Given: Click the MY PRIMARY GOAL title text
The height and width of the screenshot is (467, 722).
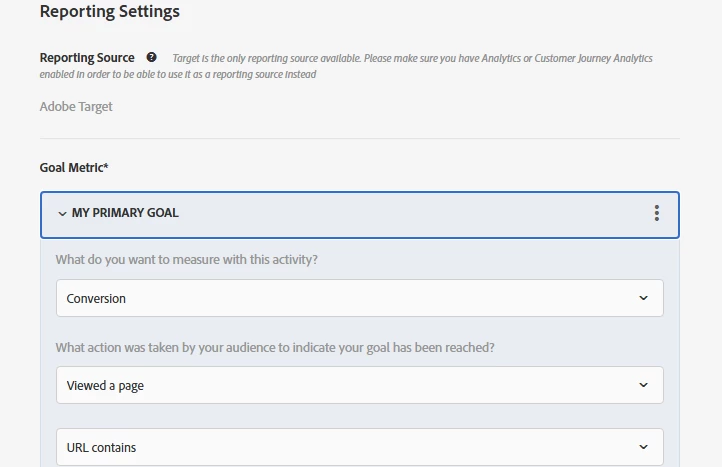Looking at the screenshot, I should 125,213.
